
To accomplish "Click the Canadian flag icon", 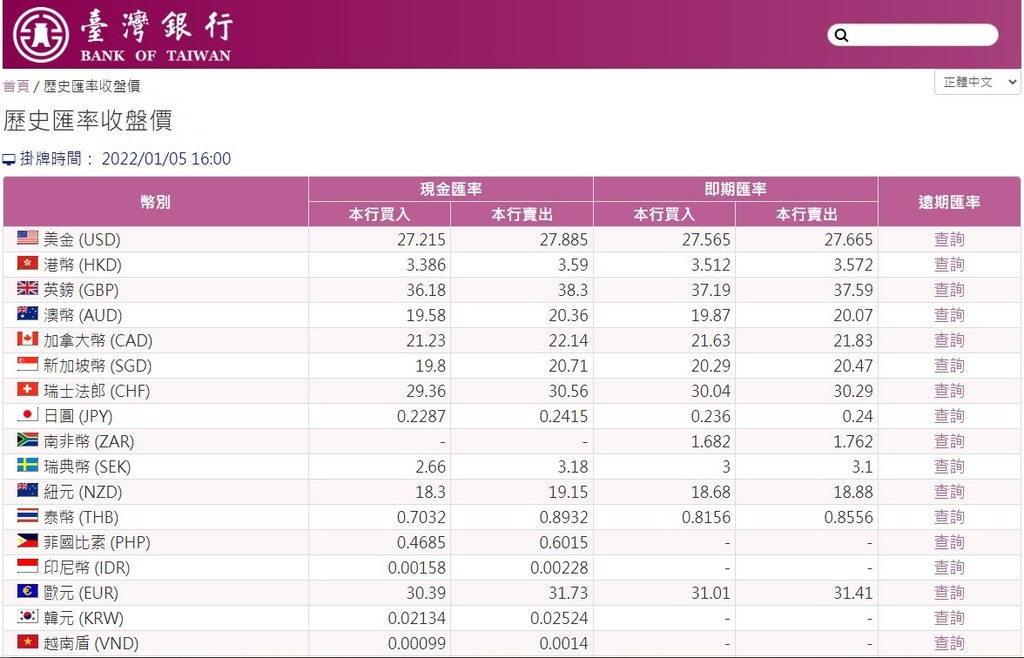I will tap(27, 339).
